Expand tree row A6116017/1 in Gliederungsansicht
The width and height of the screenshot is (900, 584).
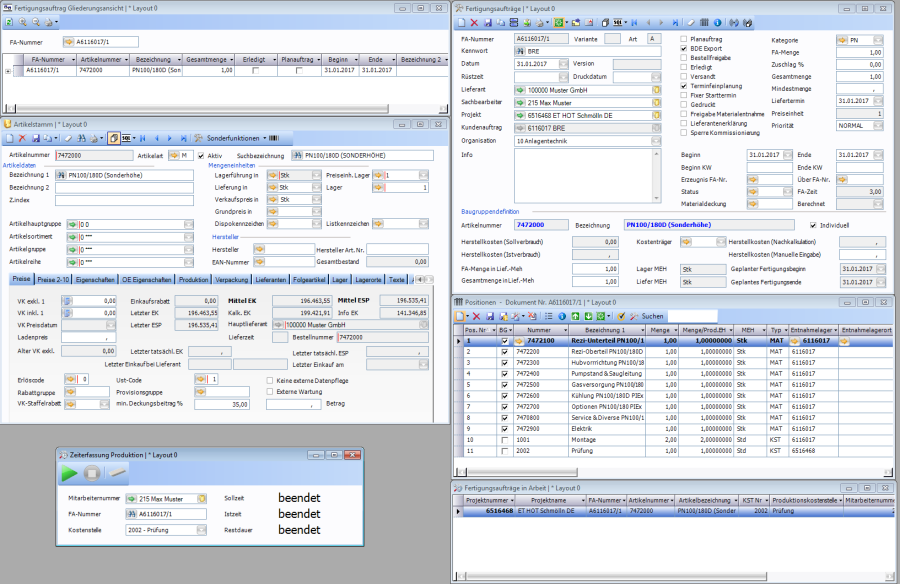pyautogui.click(x=9, y=71)
